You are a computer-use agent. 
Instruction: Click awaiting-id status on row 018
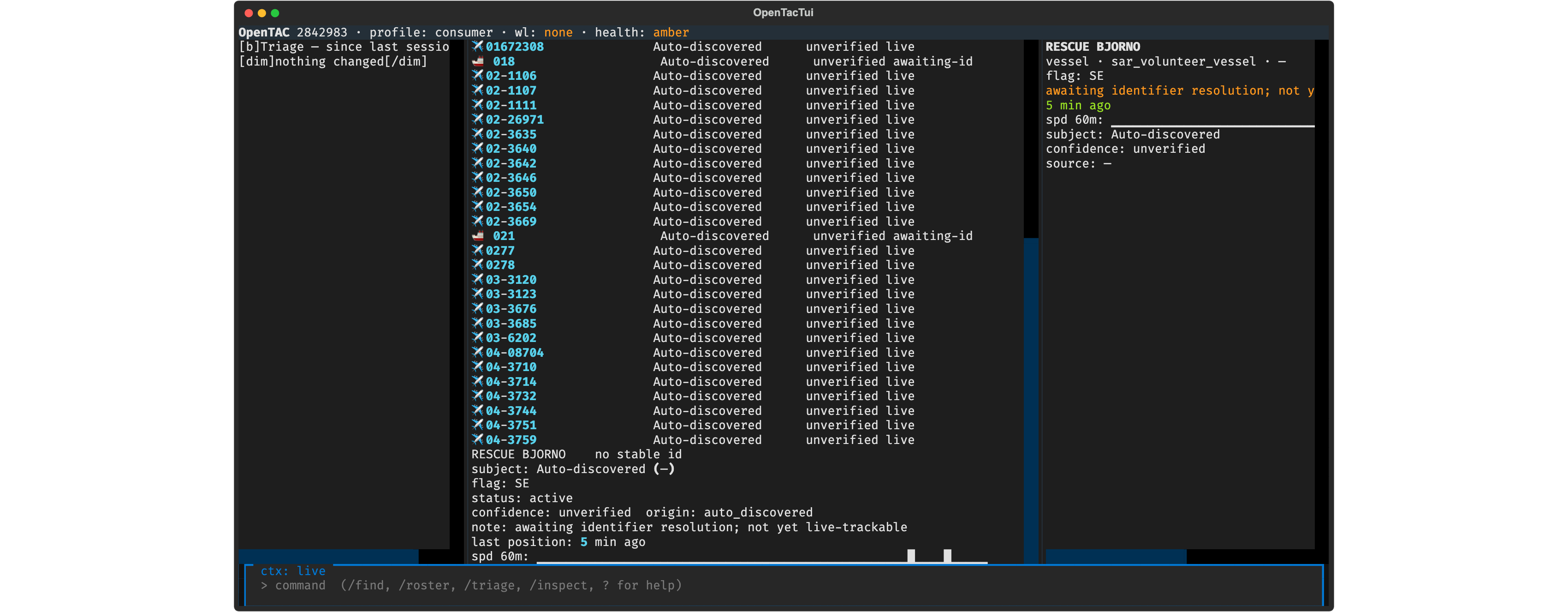(x=932, y=61)
